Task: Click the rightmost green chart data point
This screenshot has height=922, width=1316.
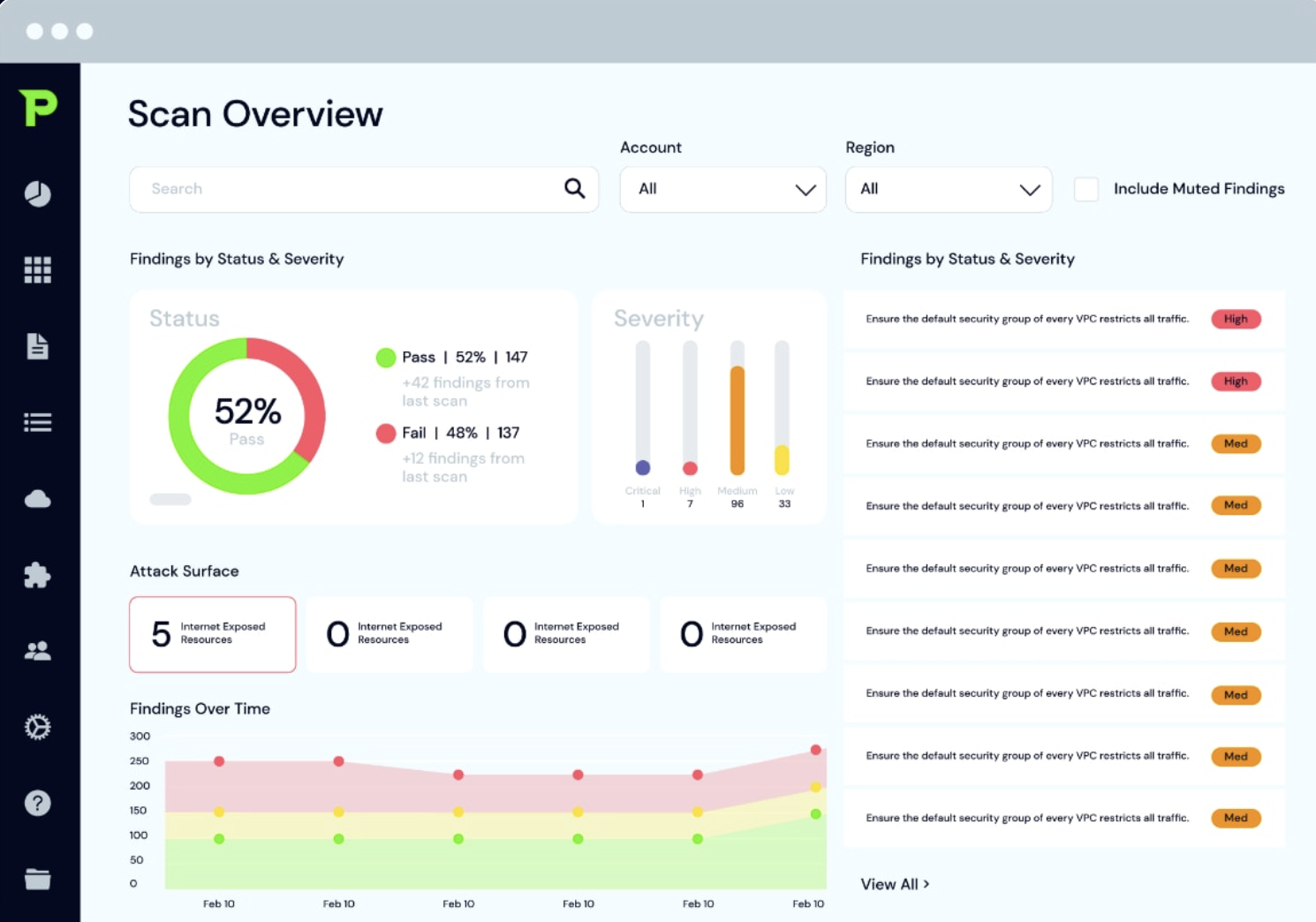Action: (x=816, y=814)
